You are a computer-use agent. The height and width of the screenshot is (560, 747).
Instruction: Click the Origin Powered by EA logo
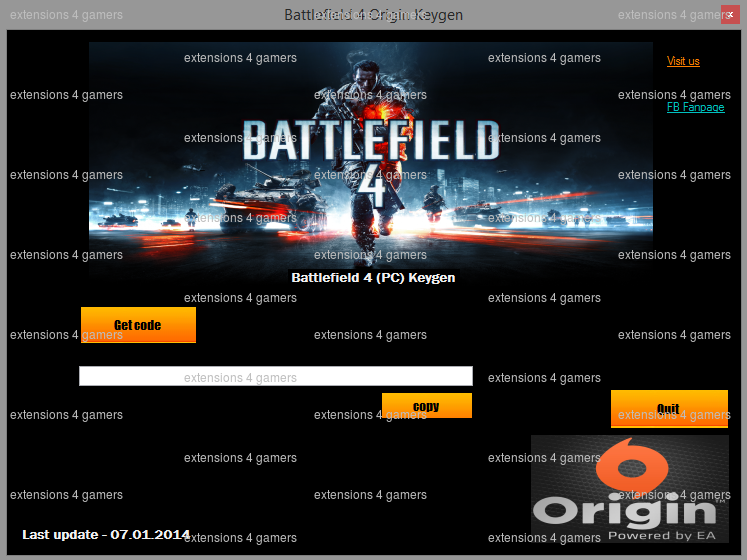coord(630,489)
